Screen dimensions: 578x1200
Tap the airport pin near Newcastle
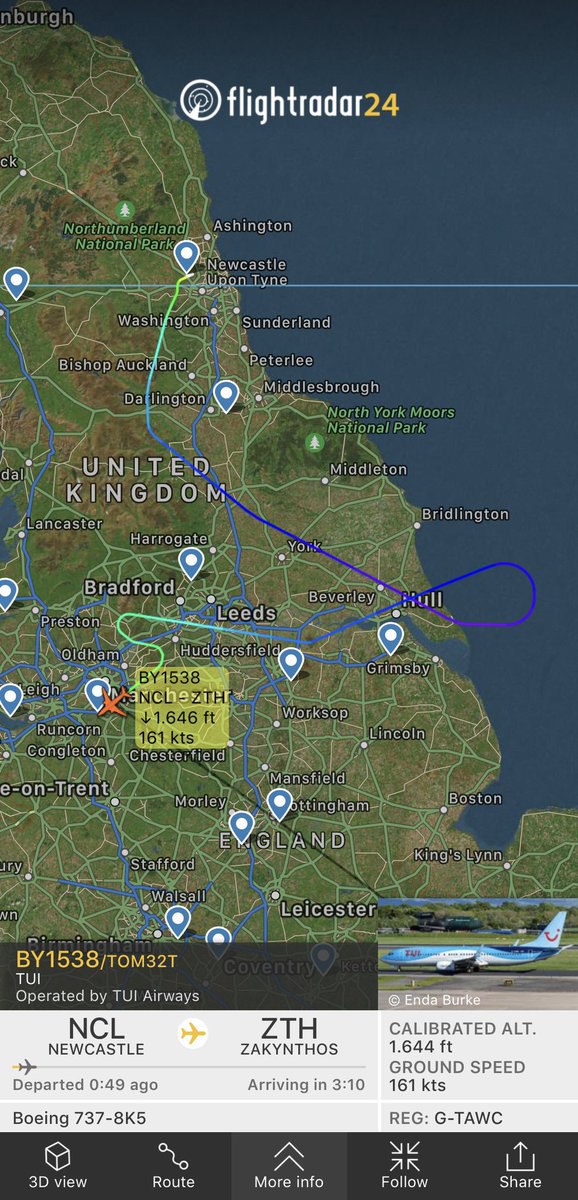pos(187,256)
